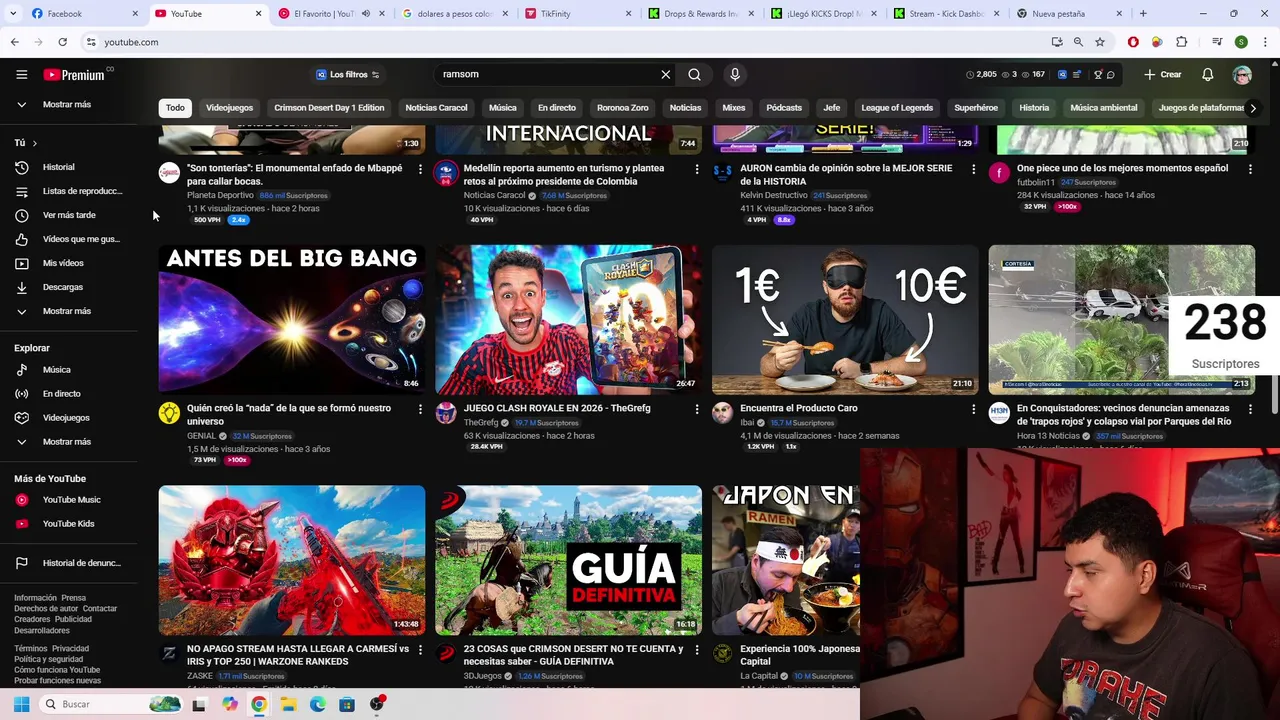Play the 1€ vs 10€ thumbnail
Viewport: 1280px width, 720px height.
845,320
